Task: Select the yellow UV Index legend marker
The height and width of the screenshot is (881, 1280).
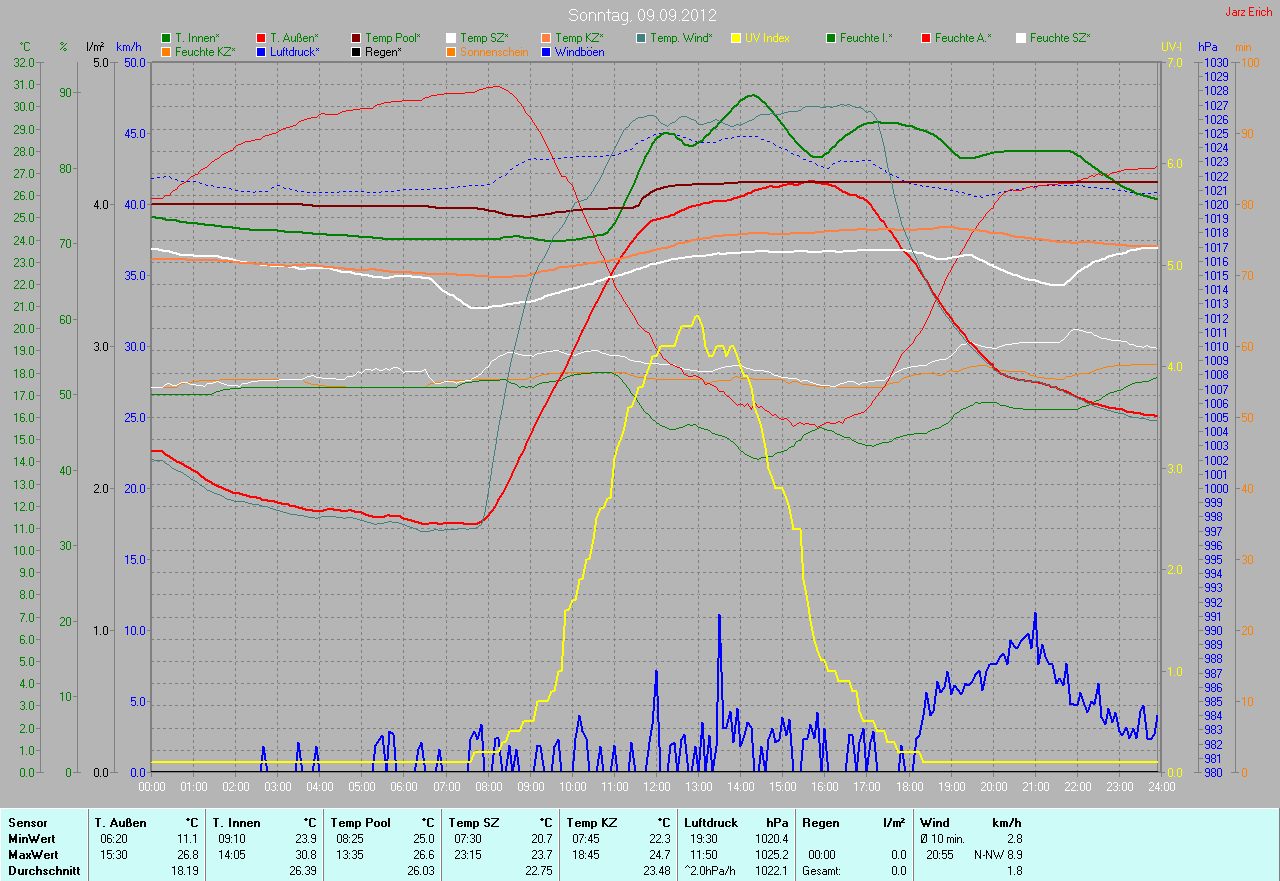Action: [x=736, y=38]
